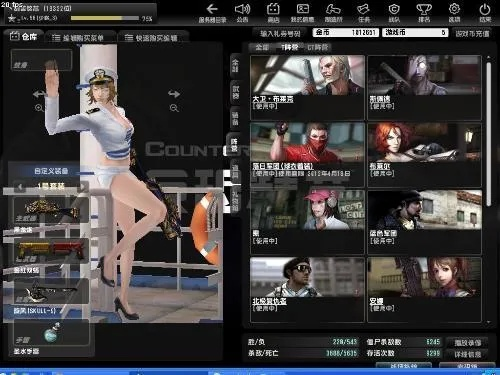Click 游戏币充值 recharge button
The width and height of the screenshot is (500, 375).
[x=472, y=33]
